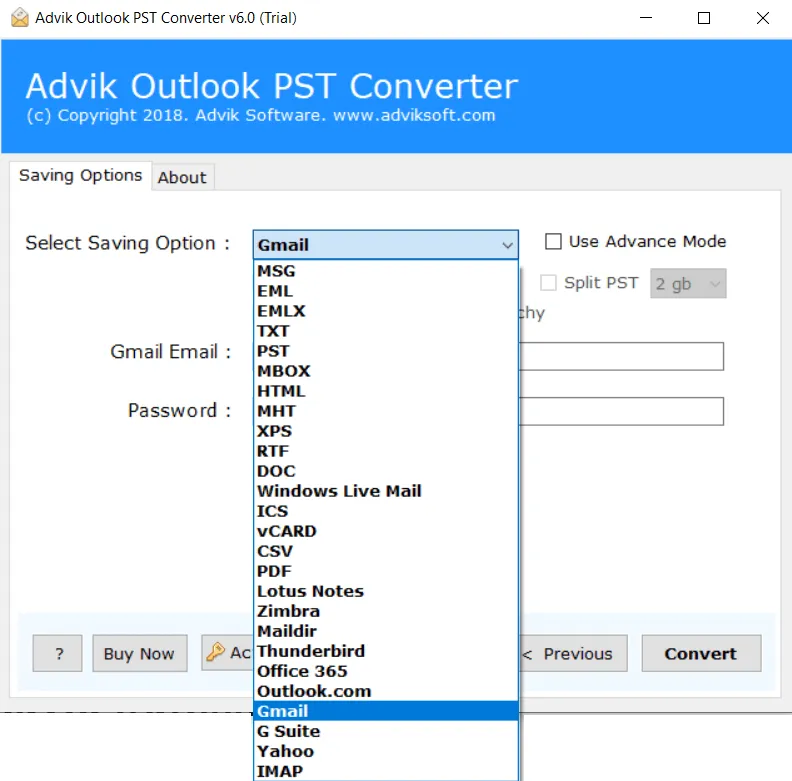Screen dimensions: 792x781
Task: Choose Thunderbird in the list
Action: pos(386,651)
